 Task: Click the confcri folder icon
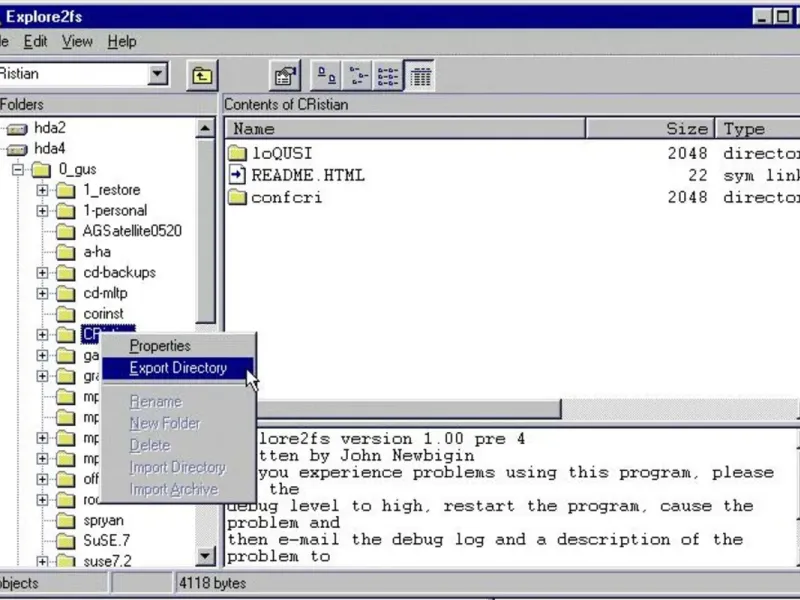(237, 197)
